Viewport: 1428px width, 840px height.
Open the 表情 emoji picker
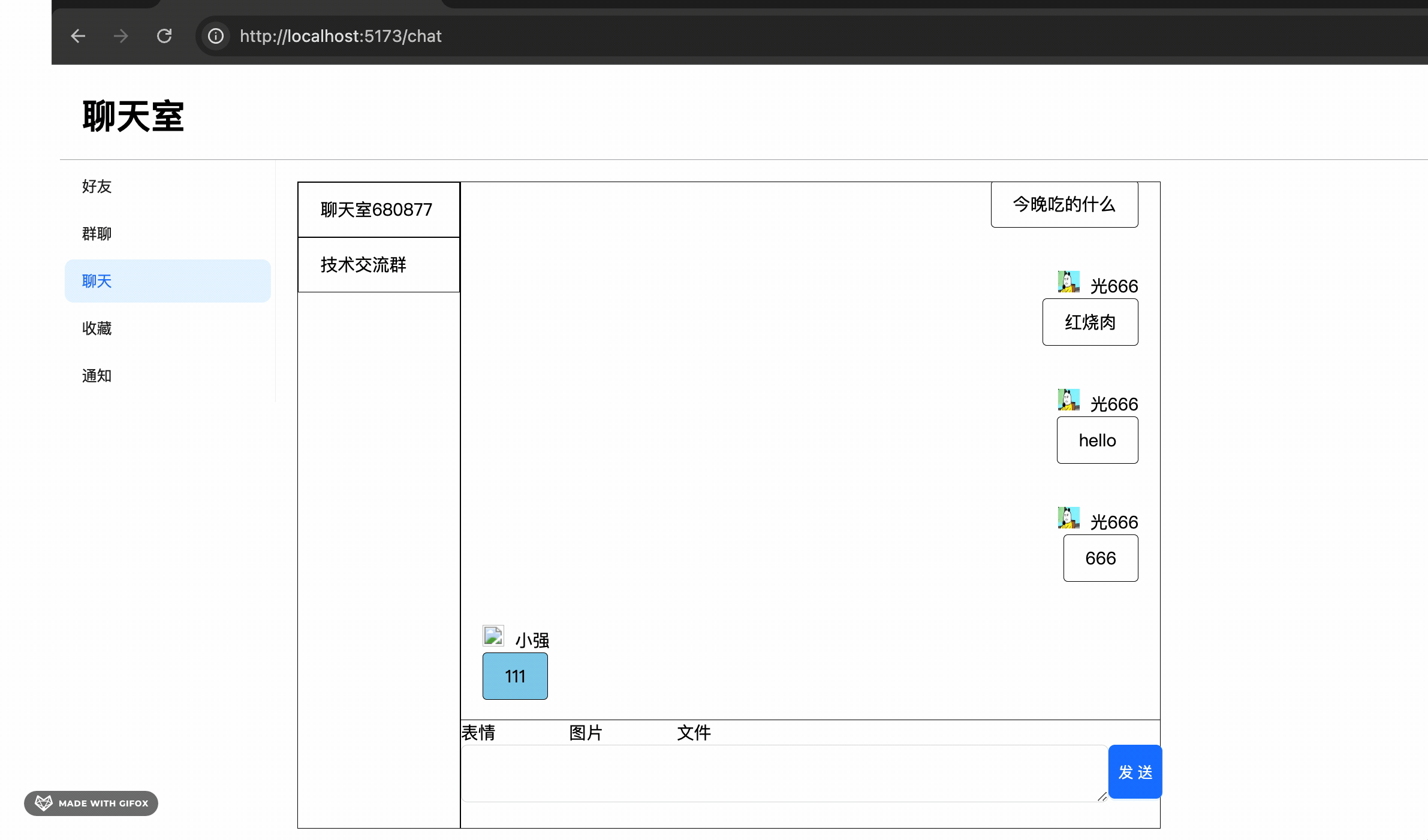point(478,732)
